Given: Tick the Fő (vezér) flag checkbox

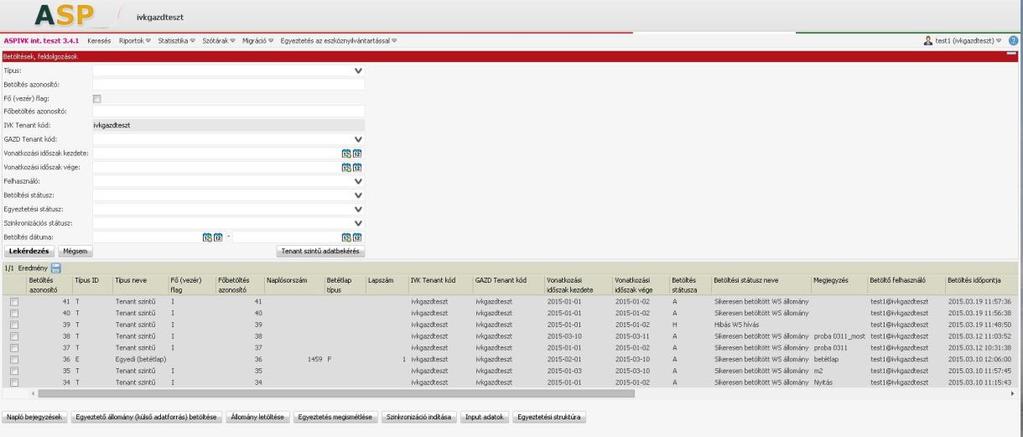Looking at the screenshot, I should (97, 98).
